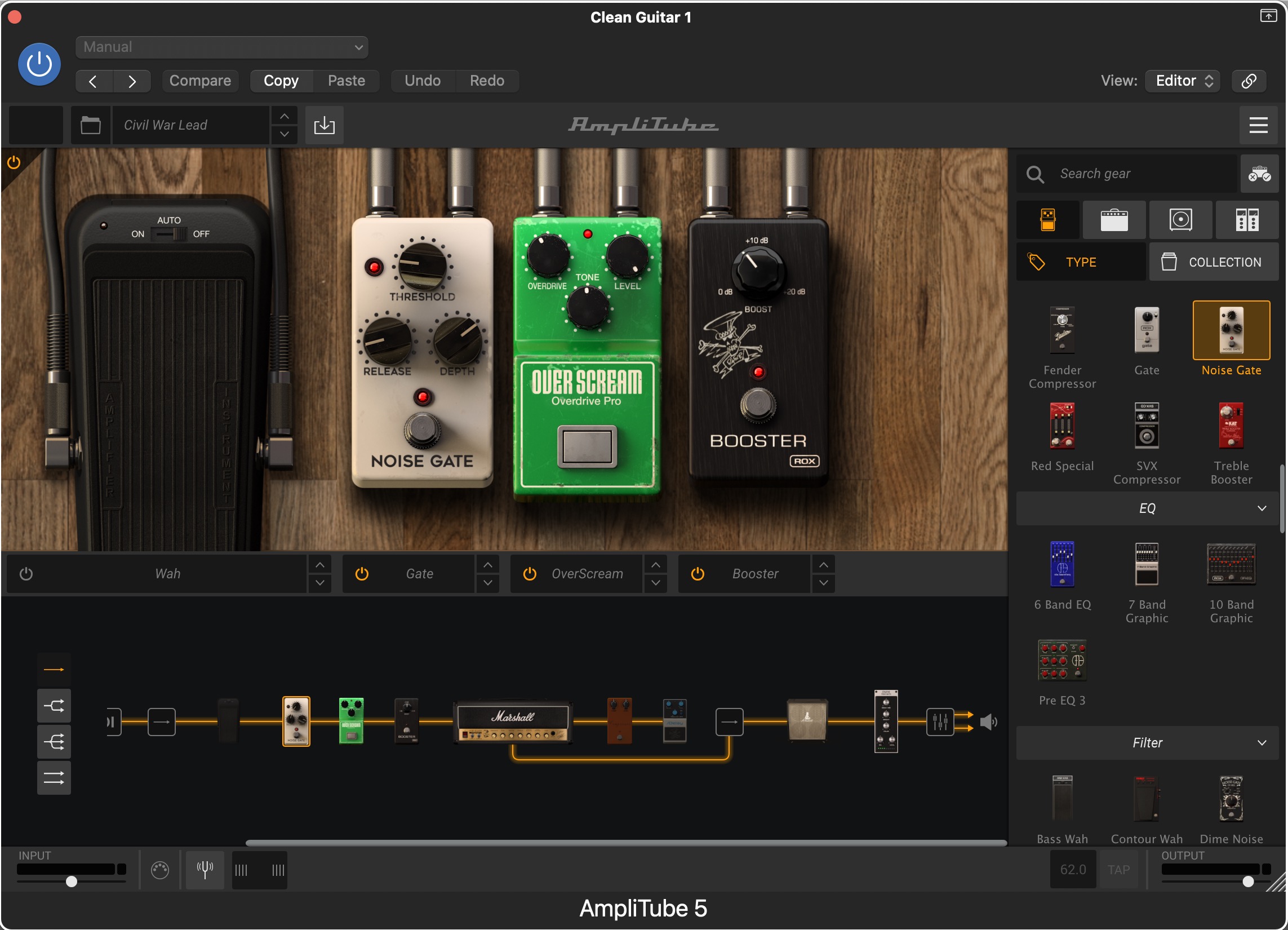
Task: Click the Noise Gate pedal footswitch
Action: click(422, 430)
